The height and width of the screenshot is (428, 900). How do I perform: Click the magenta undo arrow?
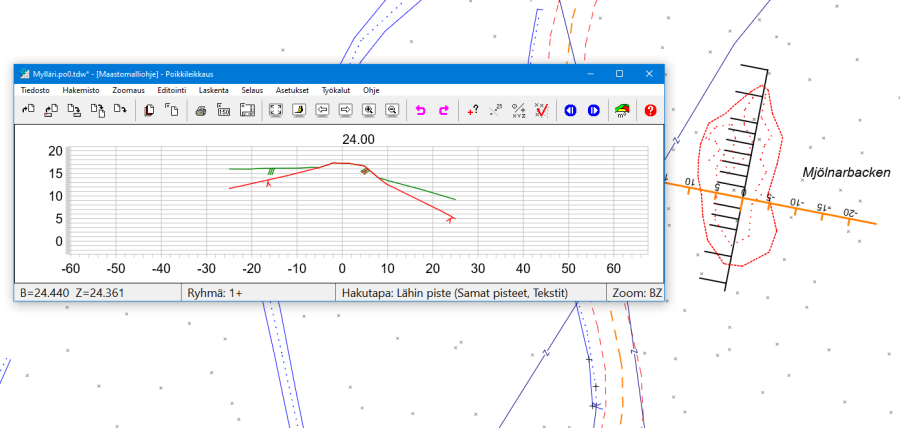point(420,110)
